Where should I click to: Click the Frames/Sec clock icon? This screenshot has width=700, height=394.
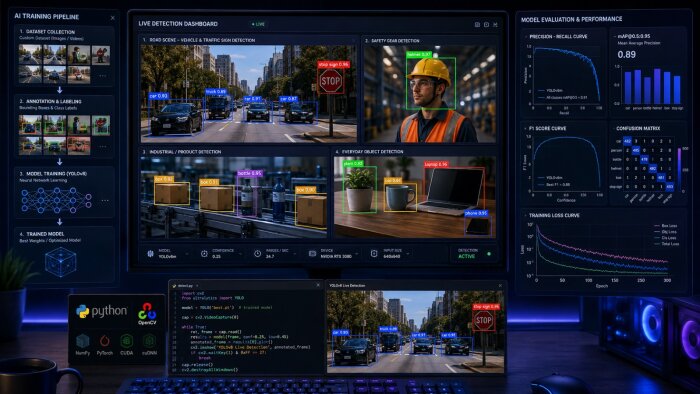(x=258, y=253)
